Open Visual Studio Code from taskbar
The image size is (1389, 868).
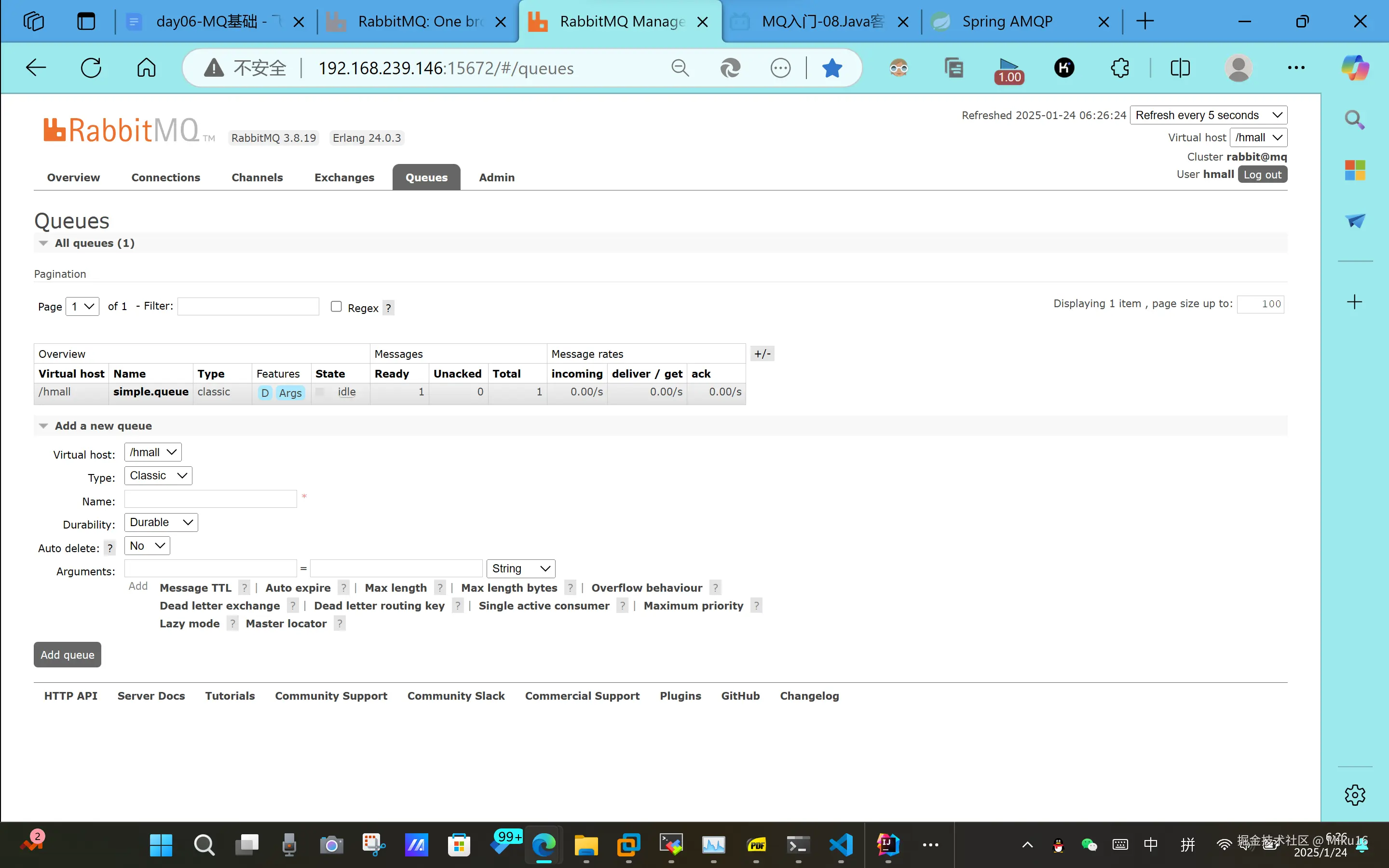[x=841, y=844]
